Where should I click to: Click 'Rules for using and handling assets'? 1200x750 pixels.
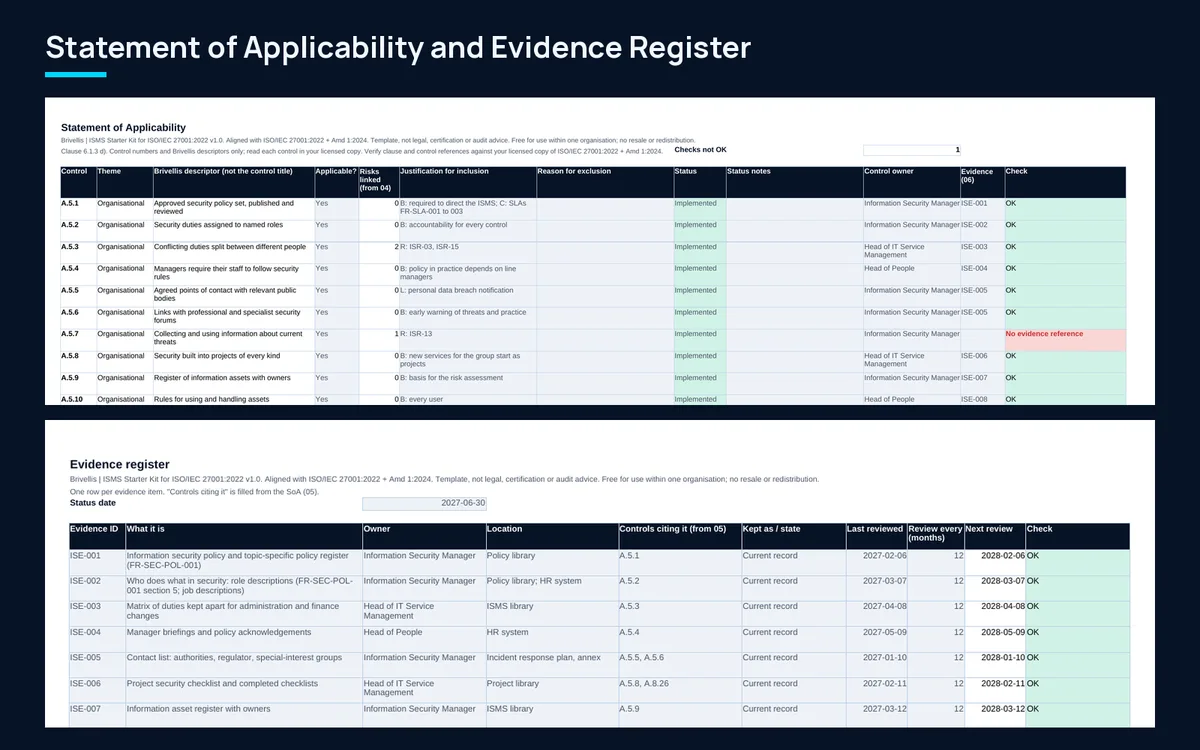pos(233,400)
